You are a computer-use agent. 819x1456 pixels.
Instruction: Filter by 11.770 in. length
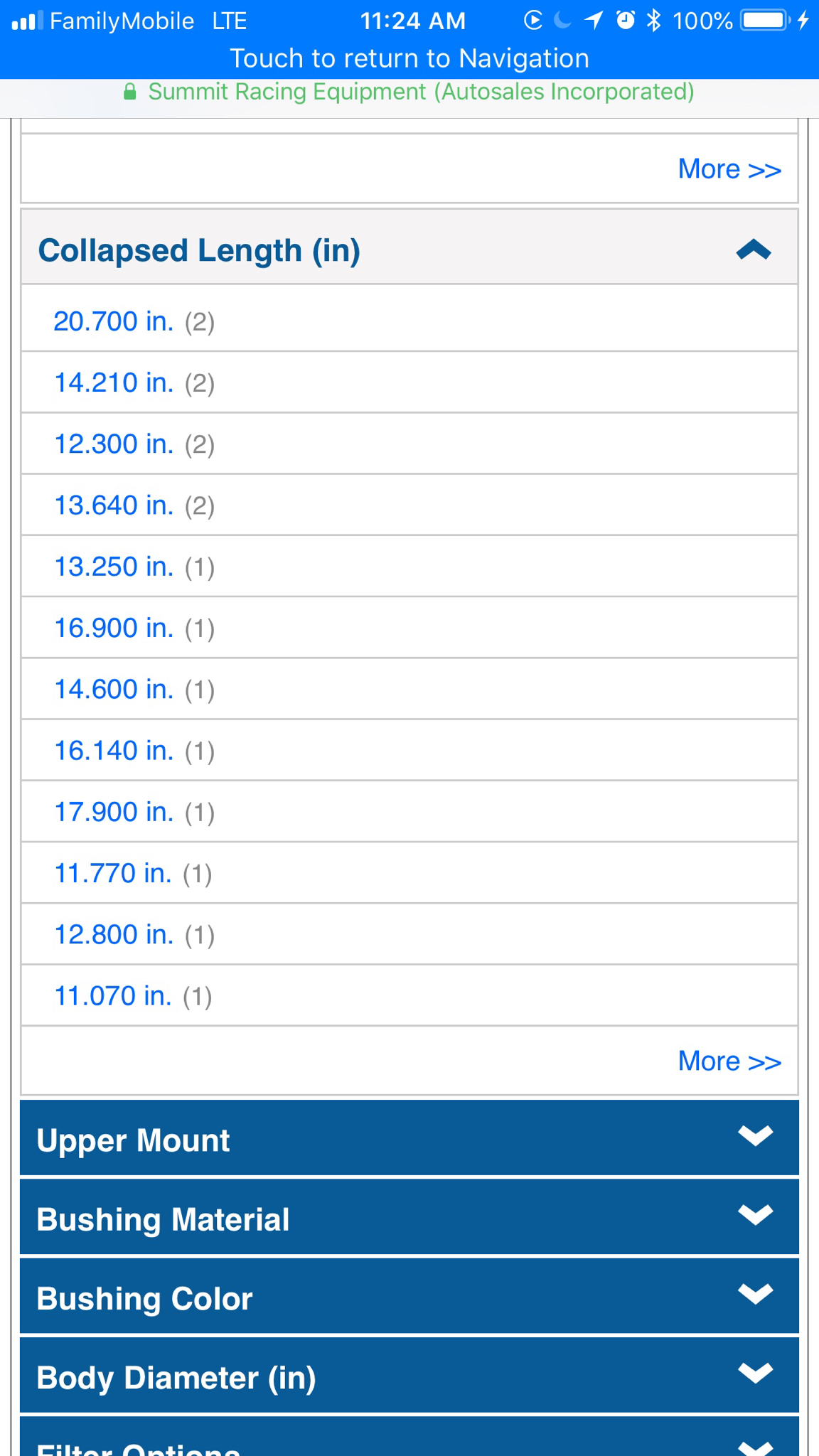pyautogui.click(x=113, y=873)
